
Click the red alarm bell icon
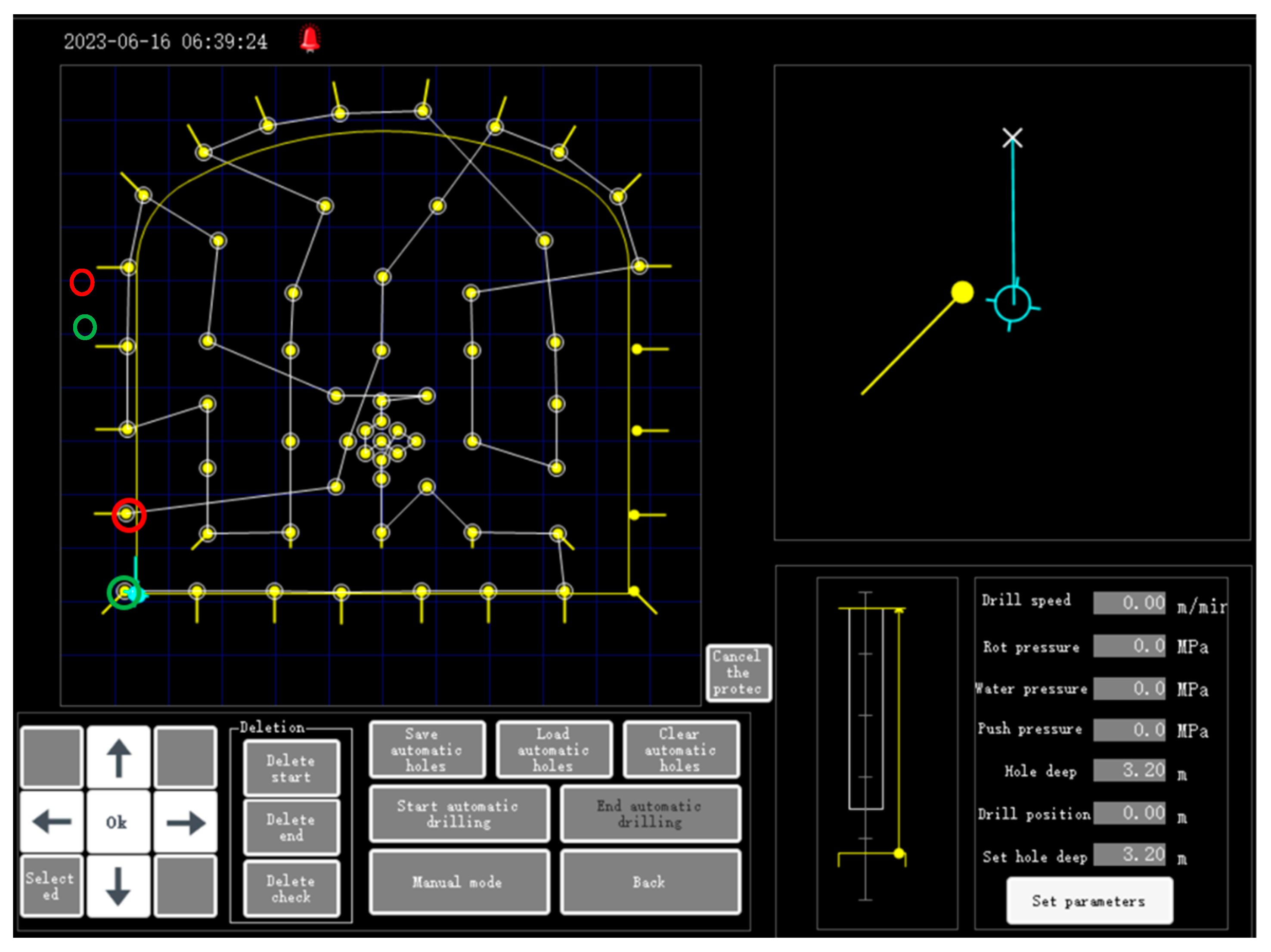click(310, 39)
